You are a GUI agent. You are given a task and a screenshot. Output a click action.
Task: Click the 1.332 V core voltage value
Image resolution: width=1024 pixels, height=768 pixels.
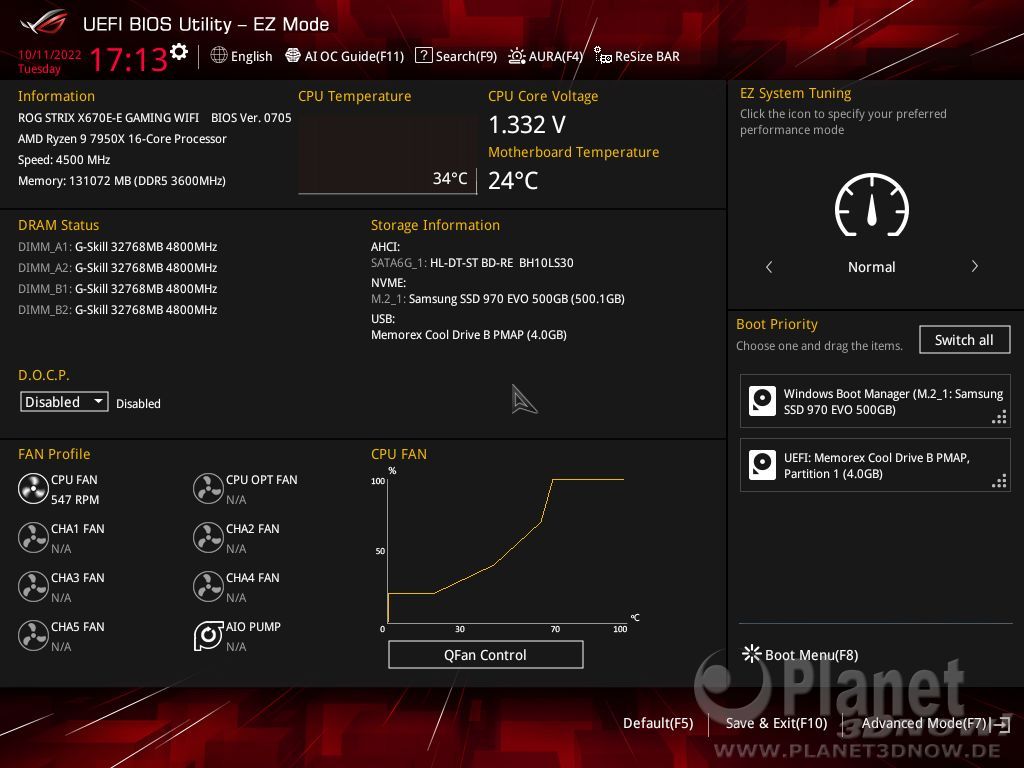(x=527, y=124)
